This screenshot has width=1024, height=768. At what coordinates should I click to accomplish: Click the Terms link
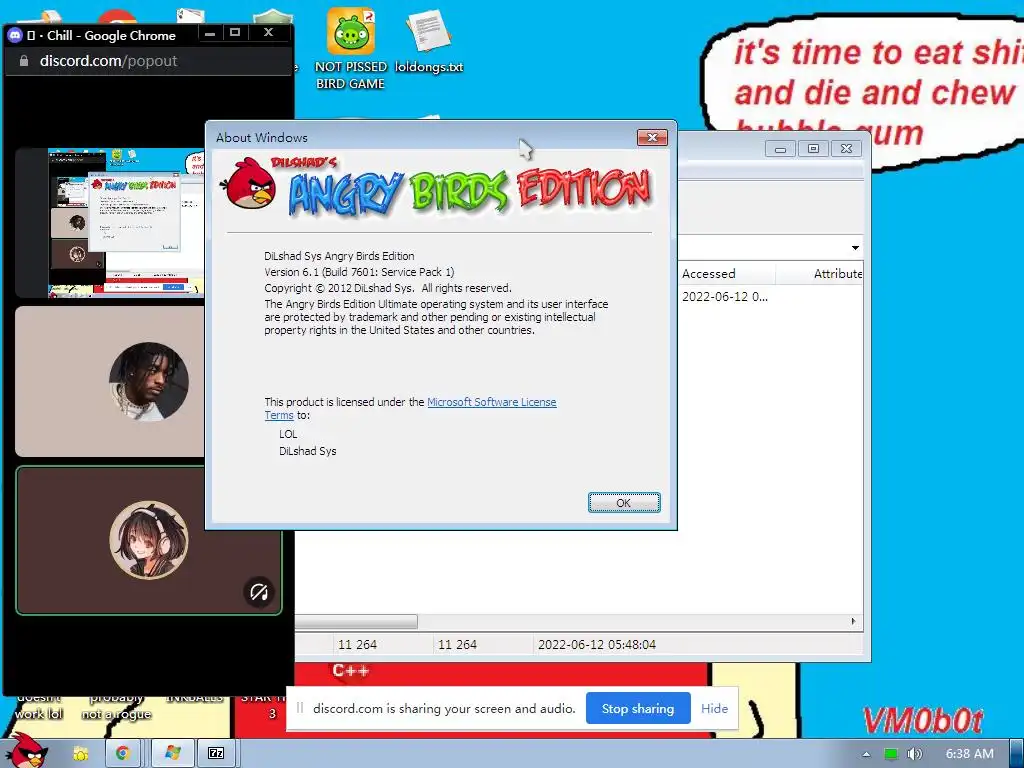coord(279,415)
